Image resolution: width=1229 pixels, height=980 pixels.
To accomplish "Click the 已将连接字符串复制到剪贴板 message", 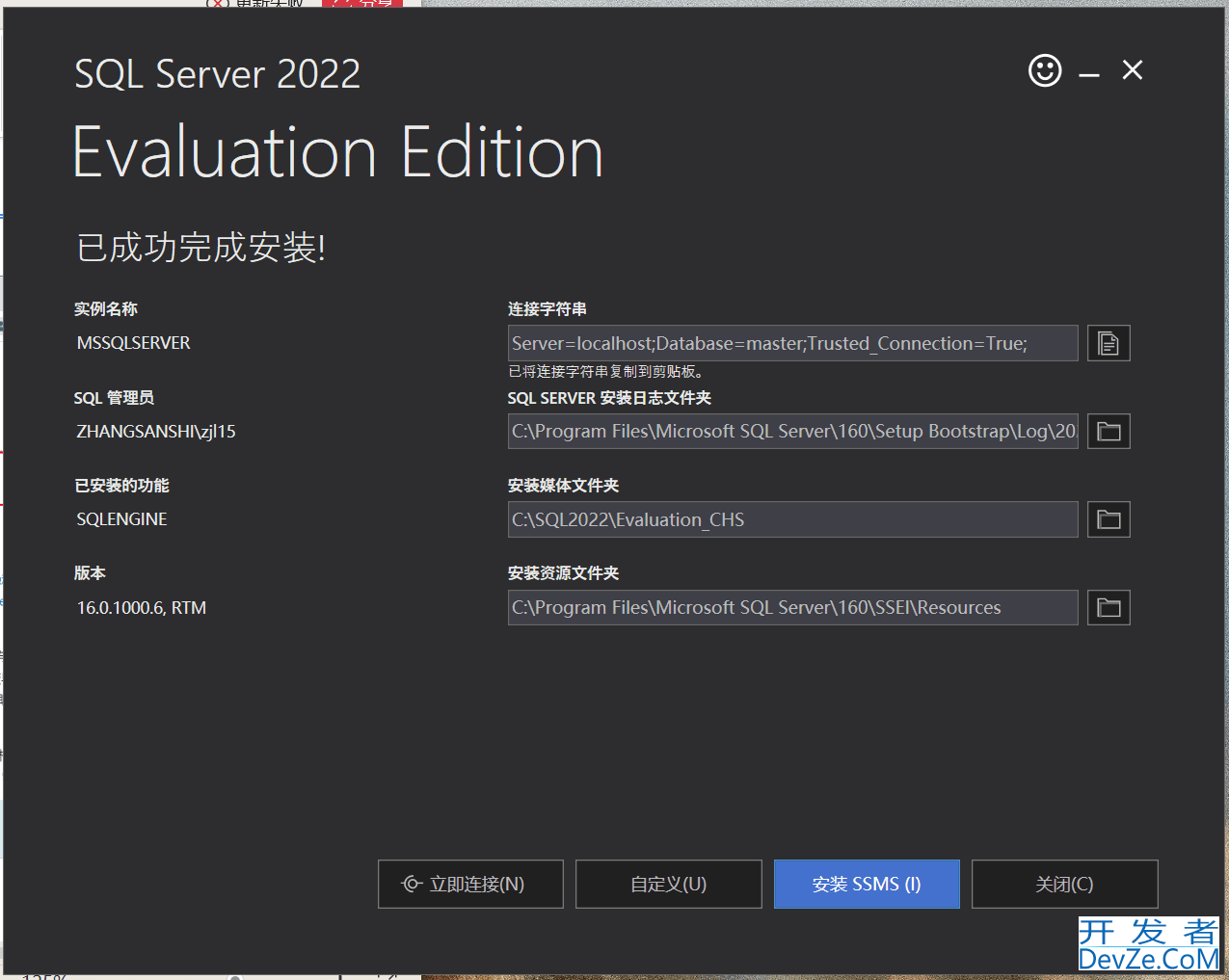I will pos(606,372).
